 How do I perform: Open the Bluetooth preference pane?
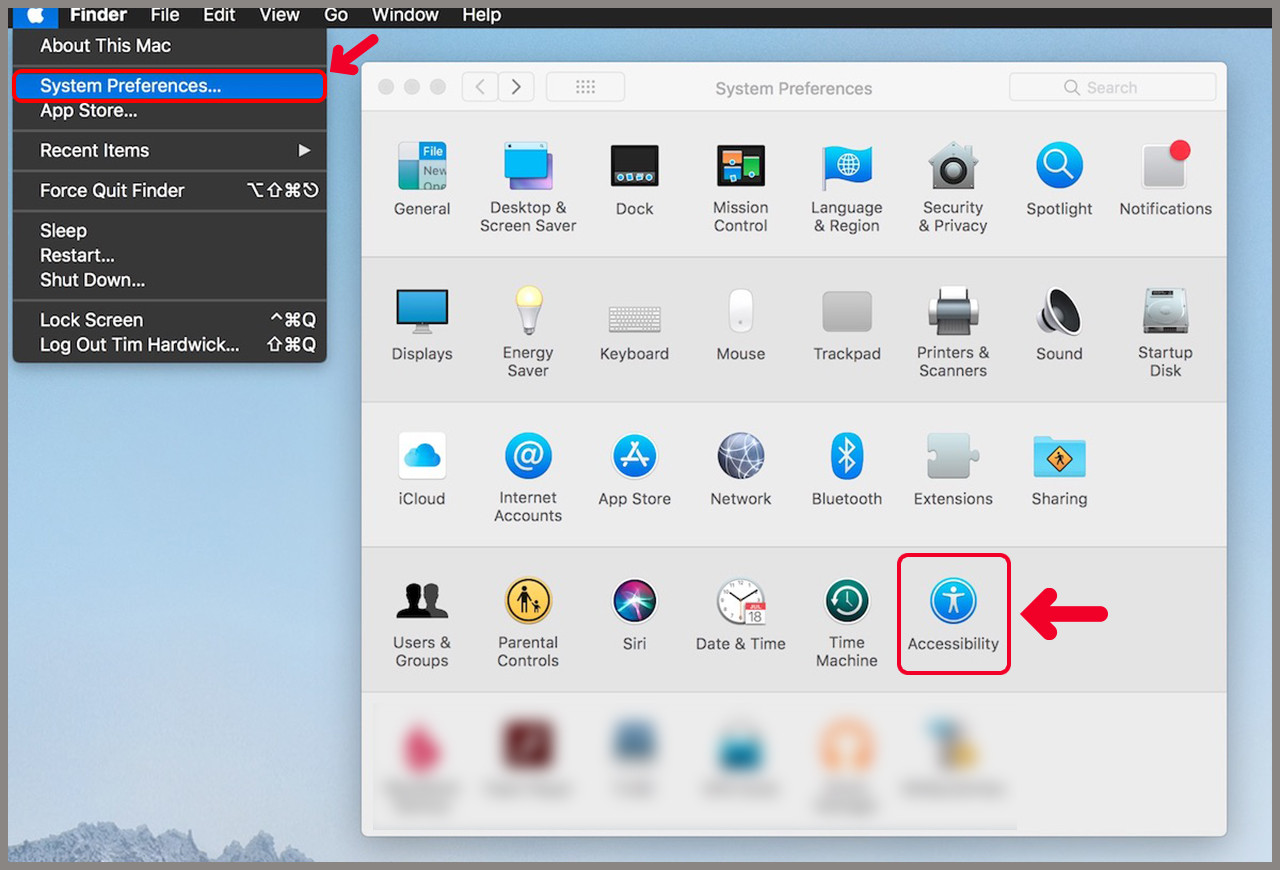coord(847,469)
